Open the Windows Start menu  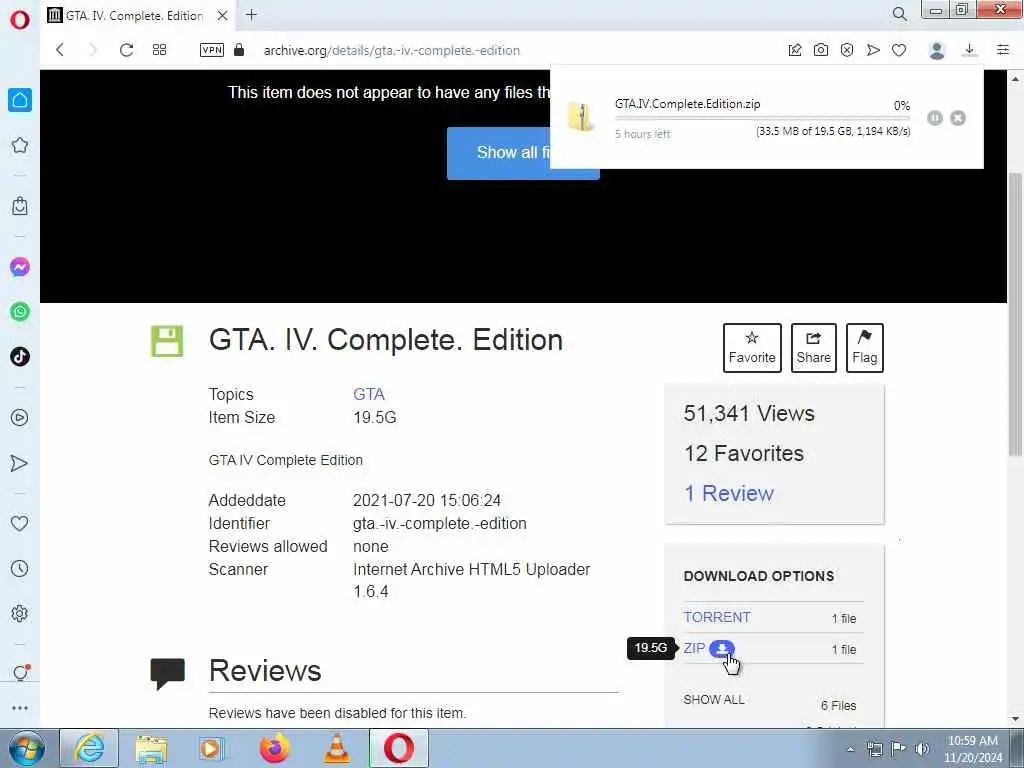click(x=26, y=748)
